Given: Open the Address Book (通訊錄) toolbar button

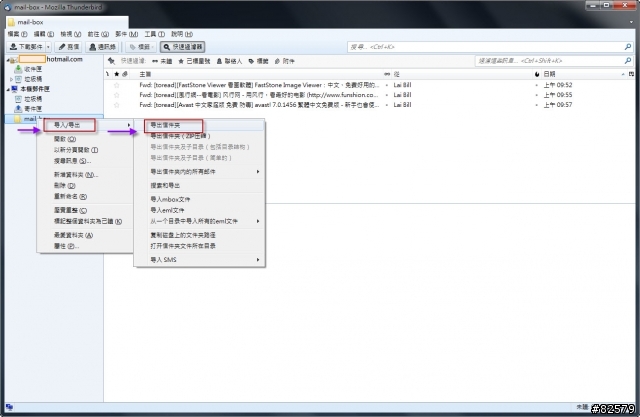Looking at the screenshot, I should coord(102,47).
